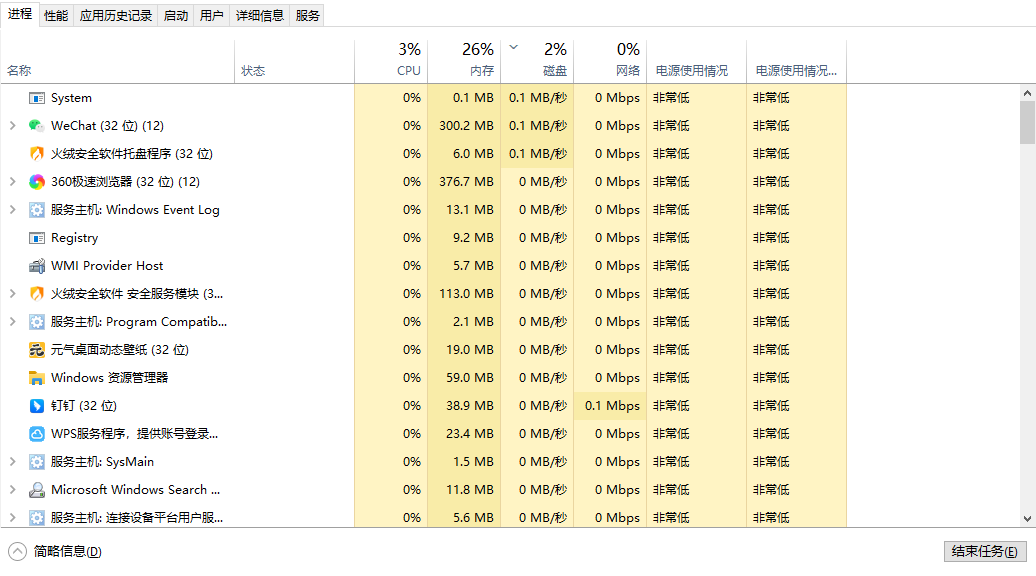Screen dimensions: 1036x576
Task: Expand the 服务主机: SysMain entry
Action: [12, 462]
